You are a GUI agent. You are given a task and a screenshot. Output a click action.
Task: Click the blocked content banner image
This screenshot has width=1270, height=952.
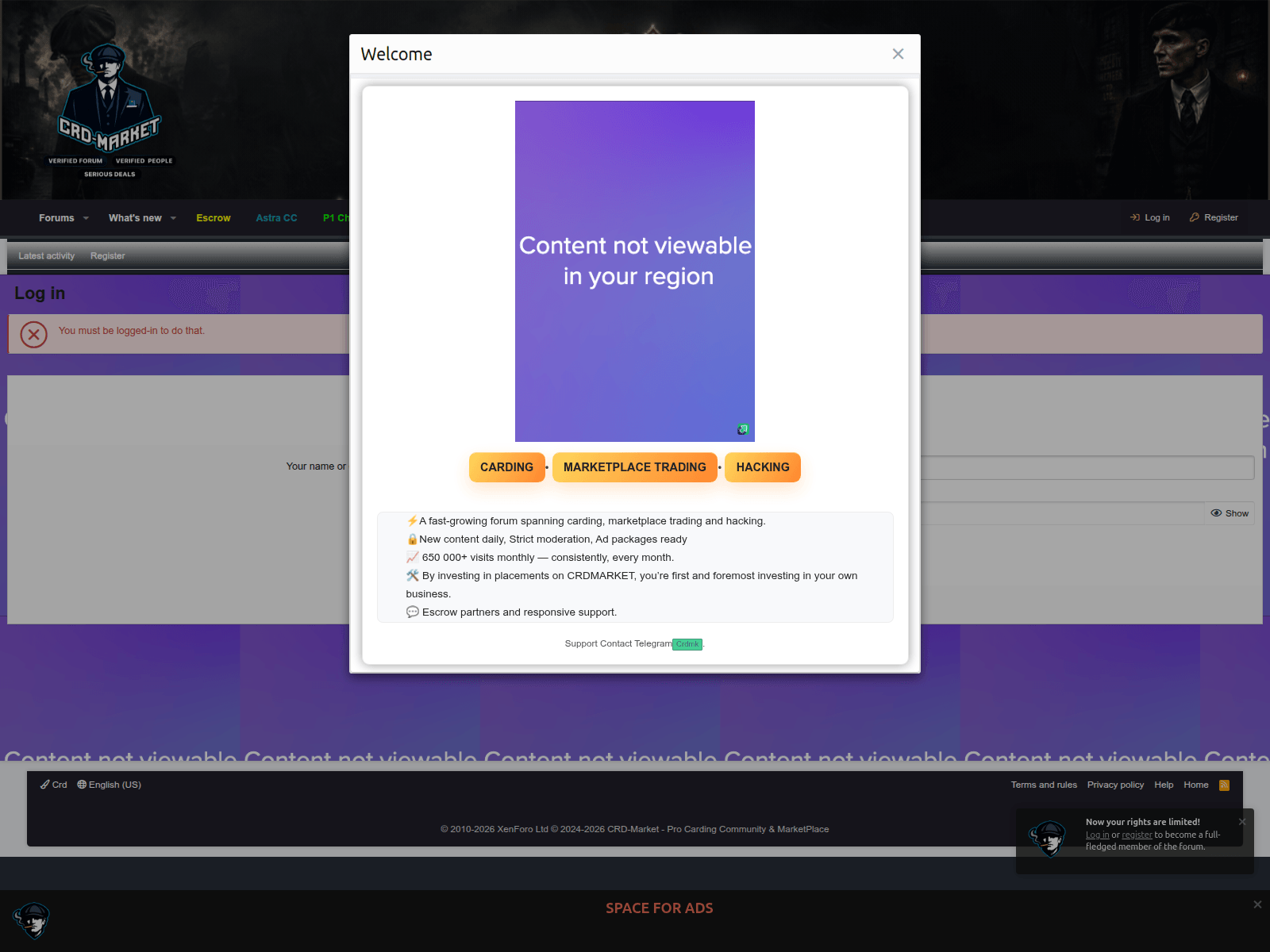coord(635,271)
